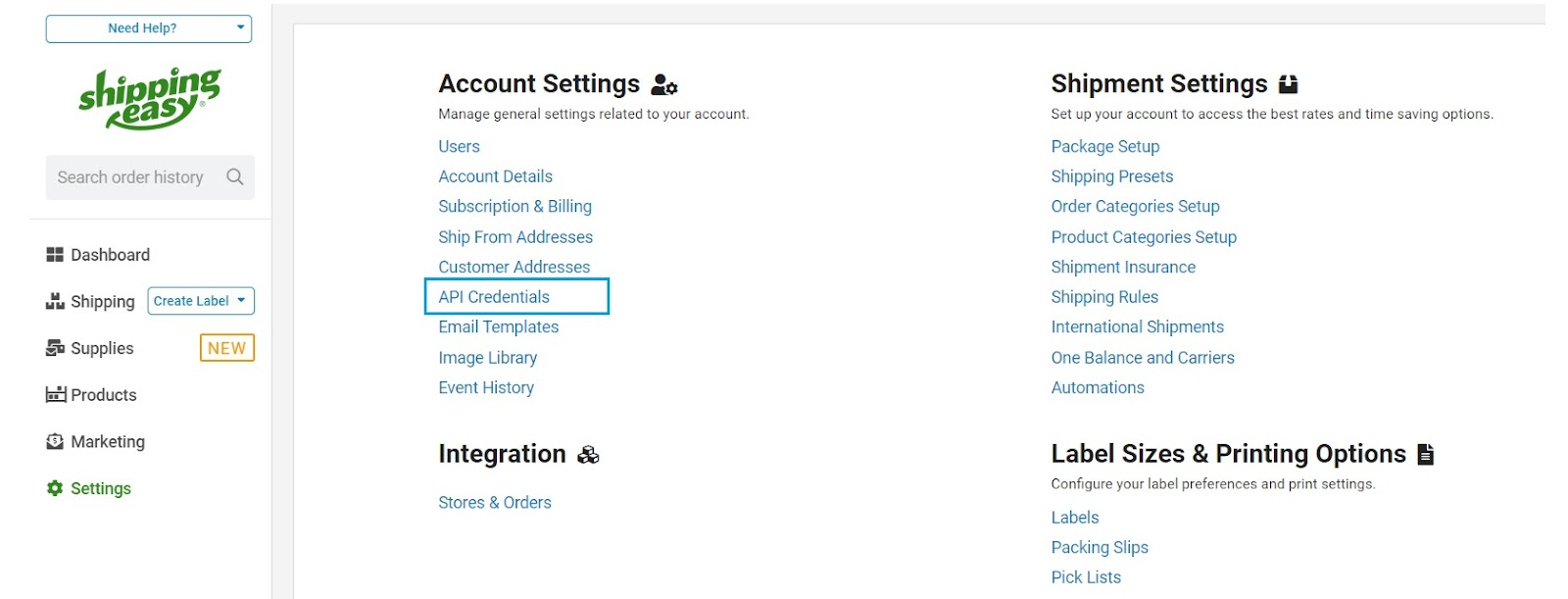The image size is (1568, 599).
Task: Select Settings in the sidebar
Action: tap(101, 488)
